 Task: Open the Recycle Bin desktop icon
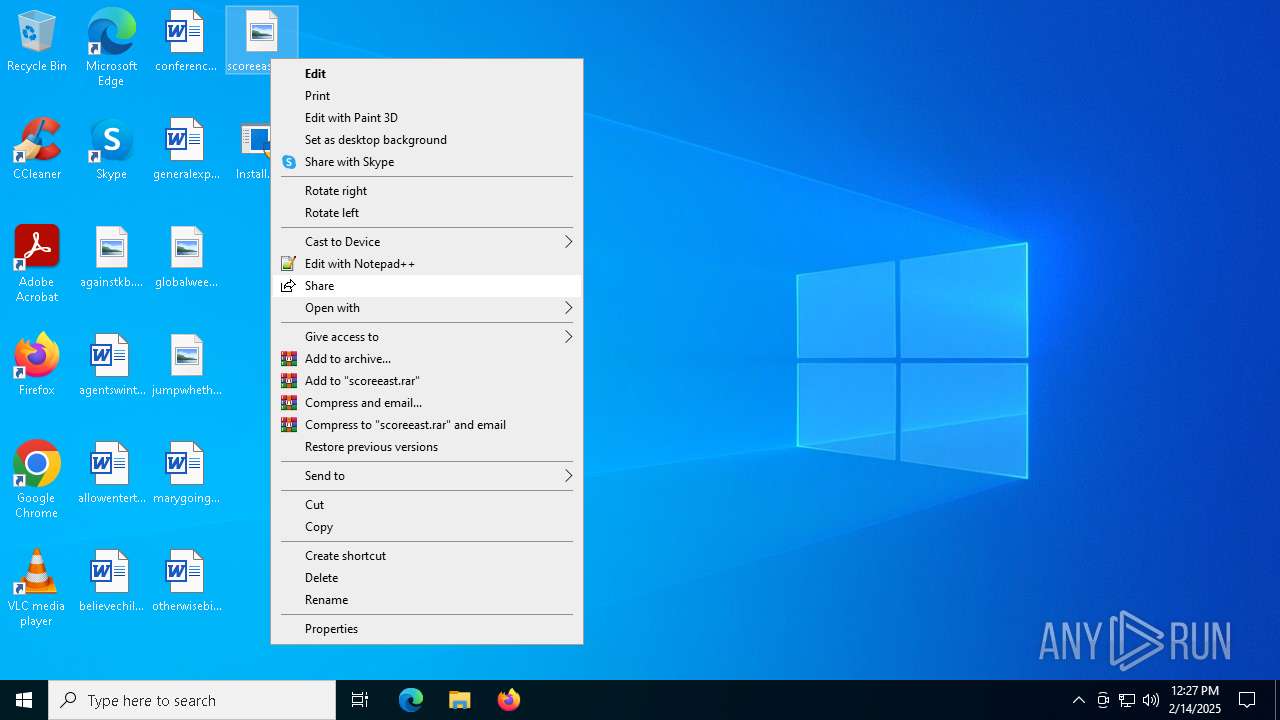pos(37,42)
